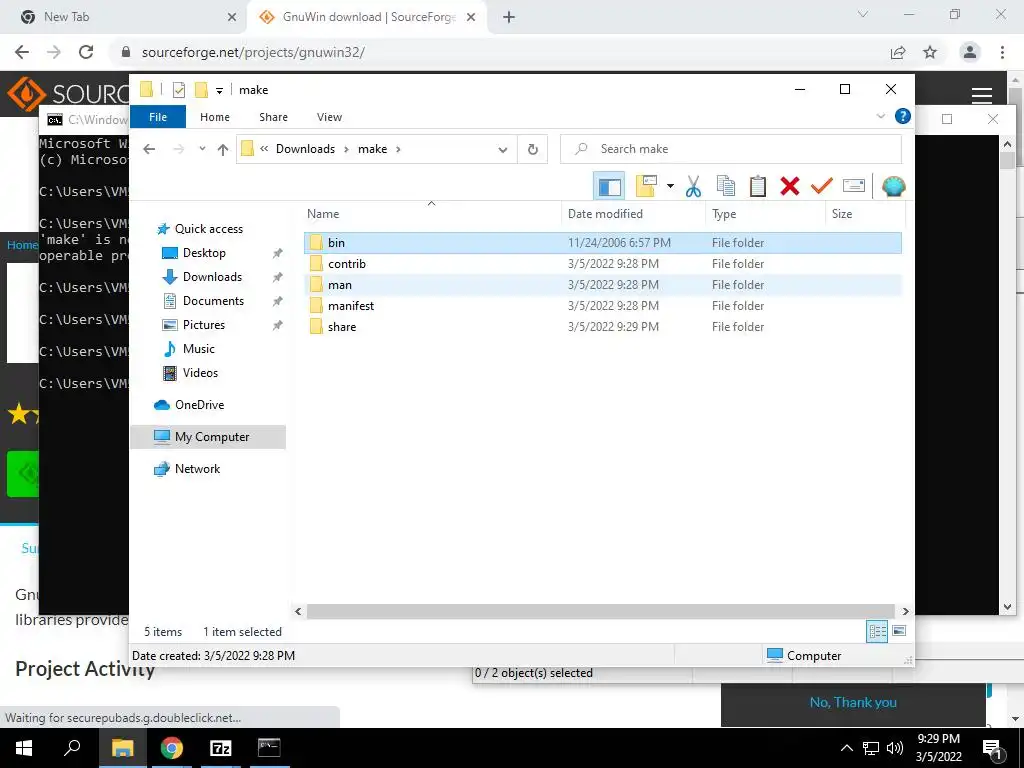Image resolution: width=1024 pixels, height=768 pixels.
Task: Click the Cut scissors icon
Action: 694,187
